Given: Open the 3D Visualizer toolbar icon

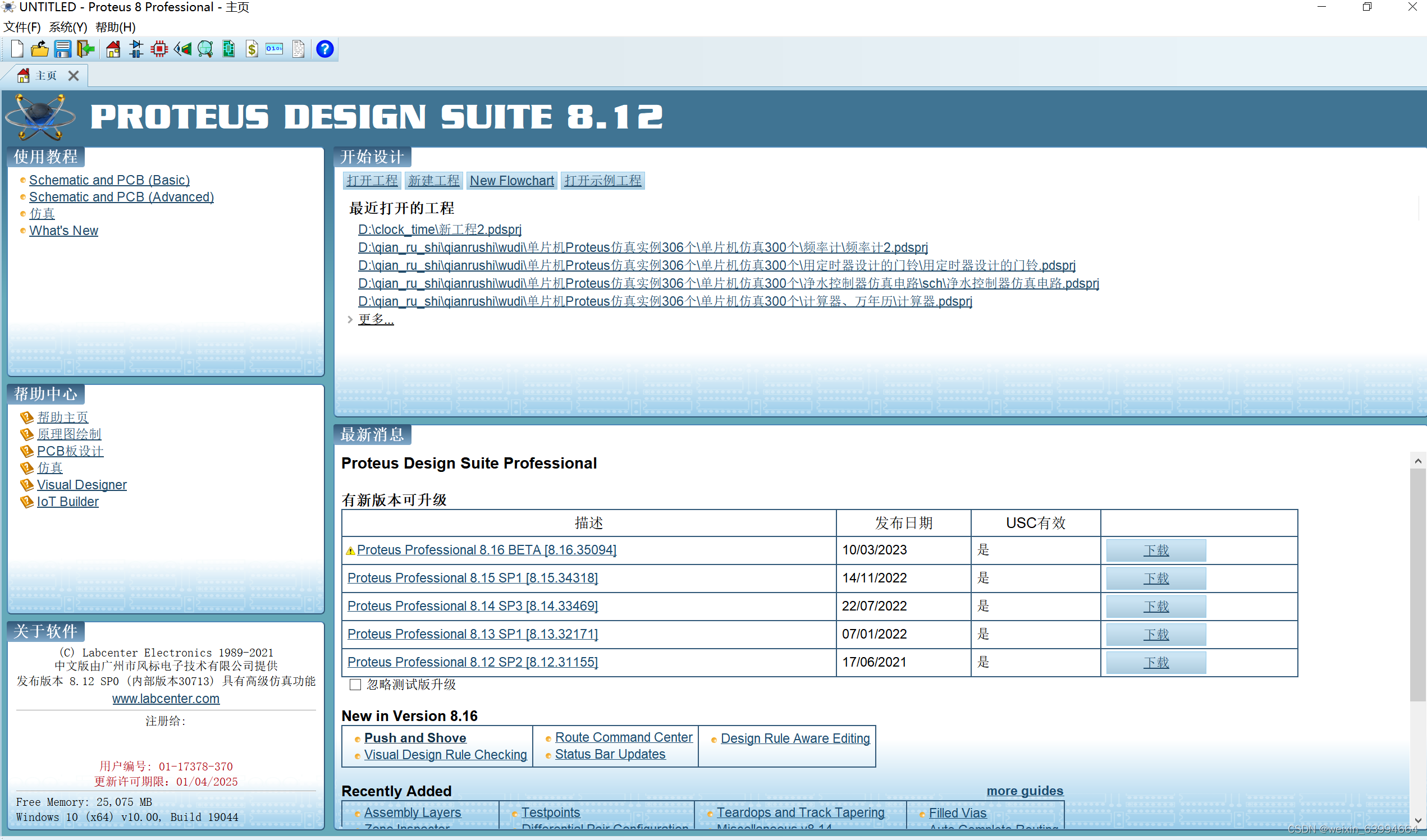Looking at the screenshot, I should point(182,49).
